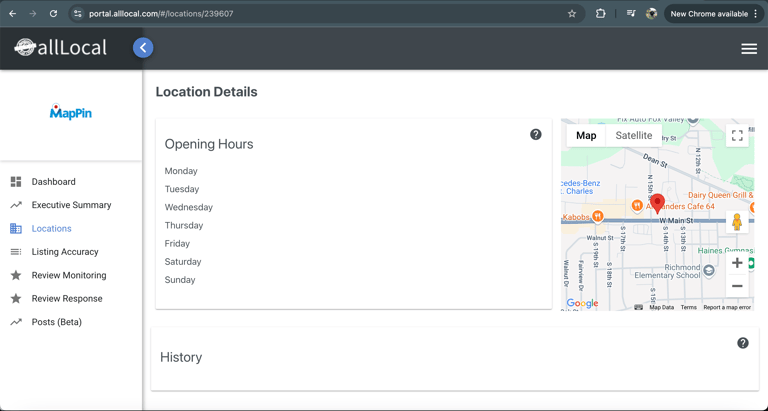Viewport: 768px width, 411px height.
Task: Open help icon for Opening Hours
Action: [x=536, y=134]
